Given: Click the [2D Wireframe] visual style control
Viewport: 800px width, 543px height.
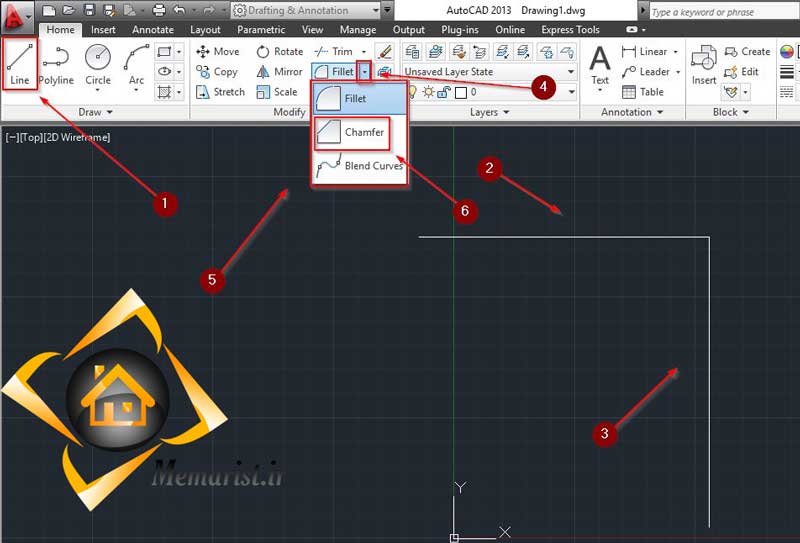Looking at the screenshot, I should click(77, 137).
